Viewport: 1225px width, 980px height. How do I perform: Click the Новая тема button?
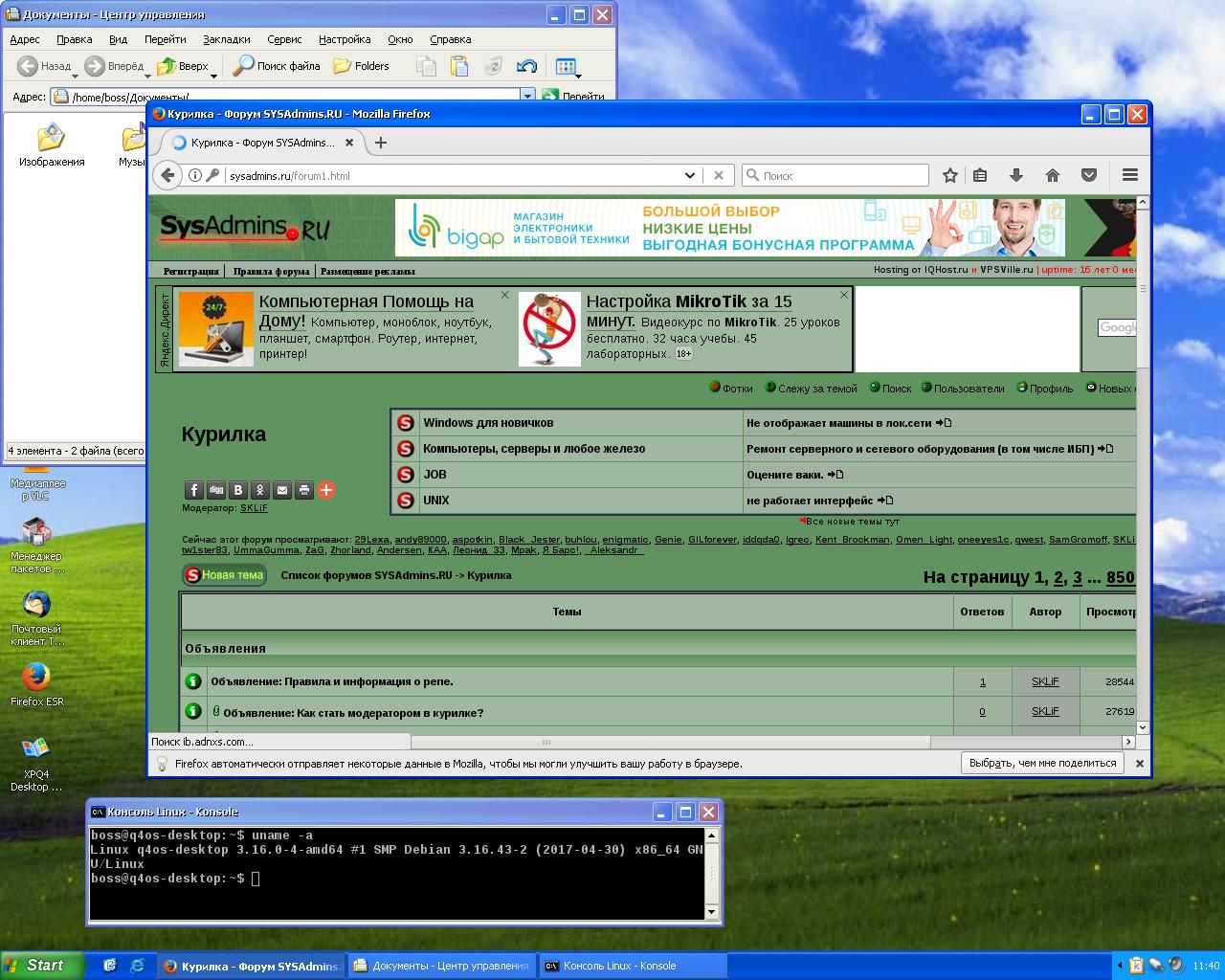click(225, 575)
